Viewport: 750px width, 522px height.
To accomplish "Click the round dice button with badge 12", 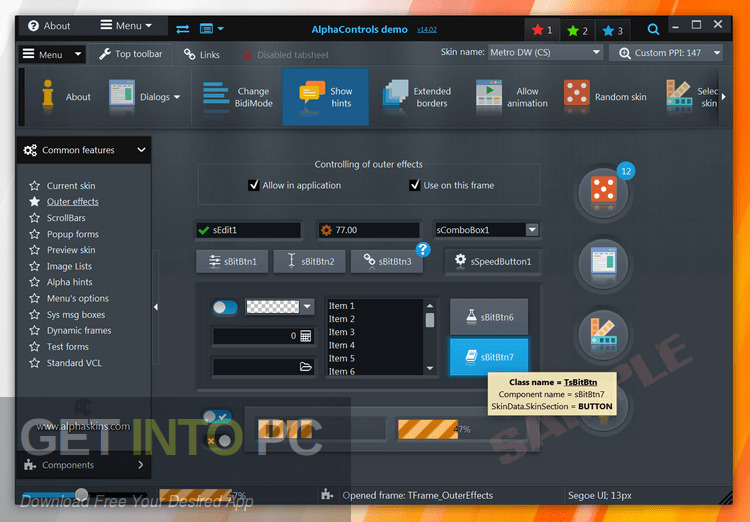I will (603, 193).
